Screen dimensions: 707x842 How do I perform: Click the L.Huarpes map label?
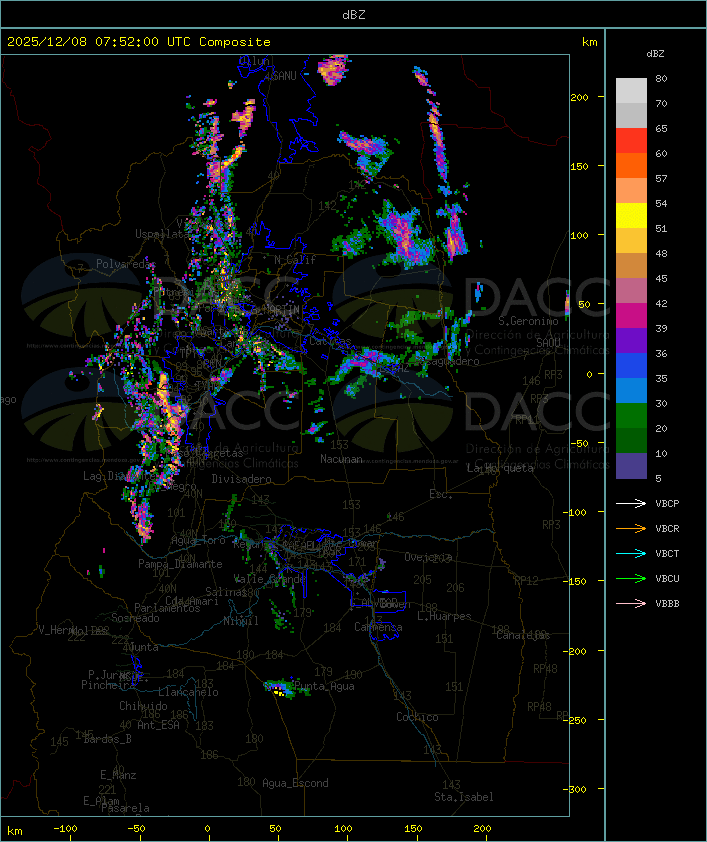(444, 616)
